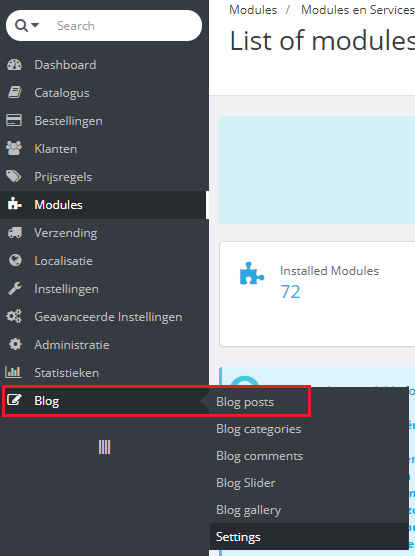Choose Blog Slider in submenu
This screenshot has width=415, height=556.
pyautogui.click(x=245, y=483)
